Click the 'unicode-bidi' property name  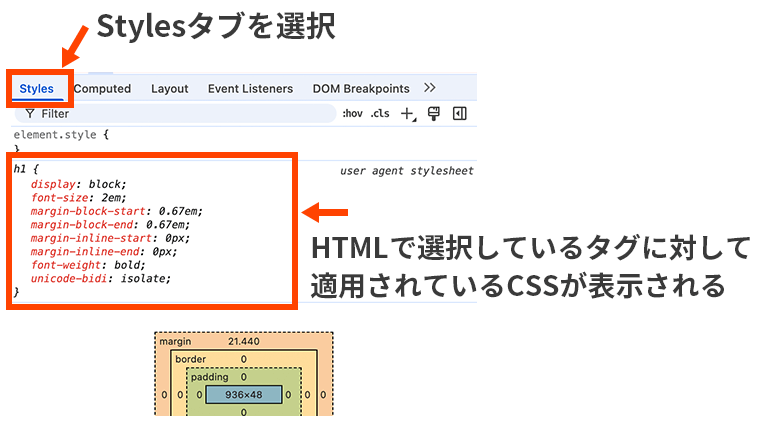pyautogui.click(x=69, y=279)
